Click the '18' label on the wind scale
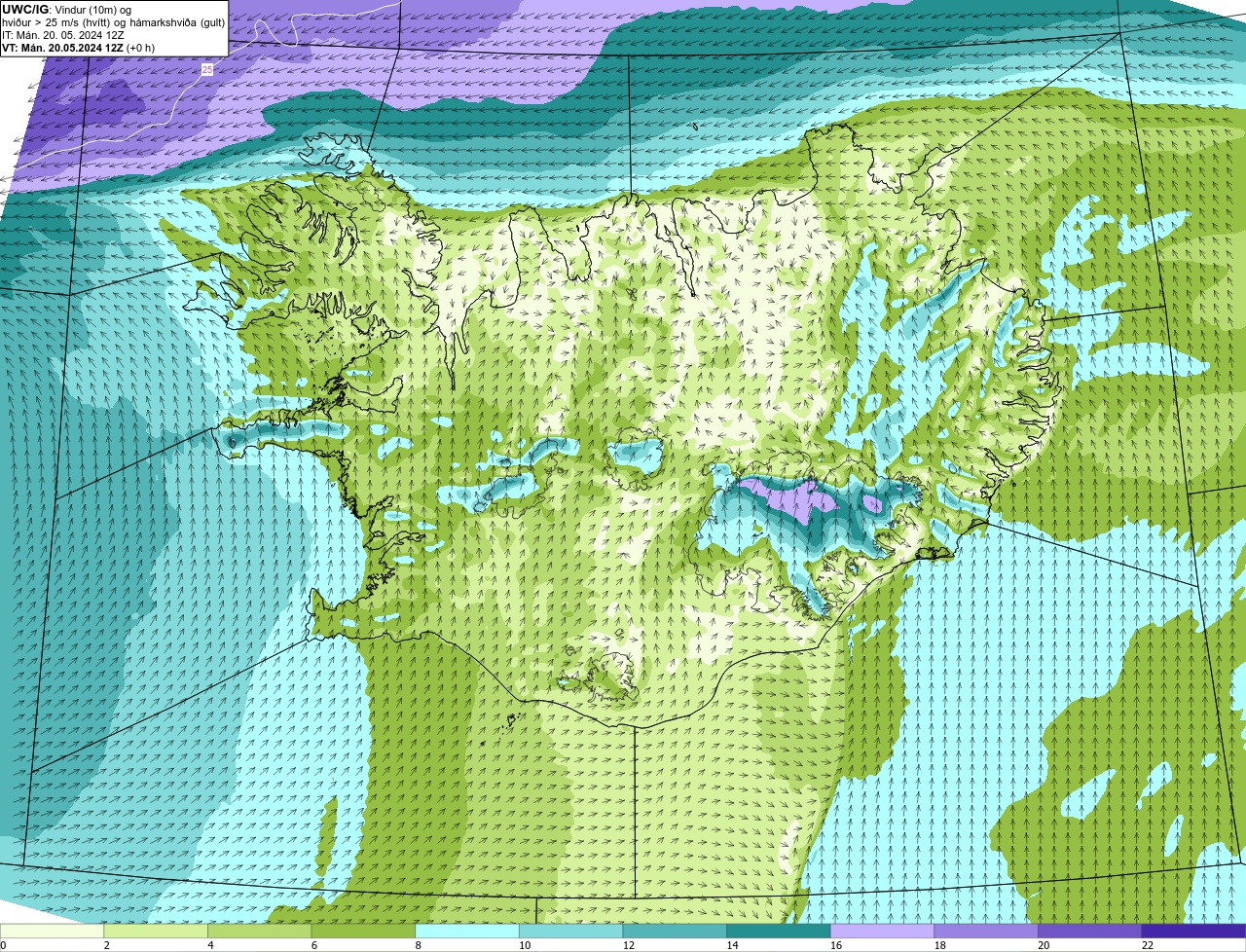 (940, 945)
